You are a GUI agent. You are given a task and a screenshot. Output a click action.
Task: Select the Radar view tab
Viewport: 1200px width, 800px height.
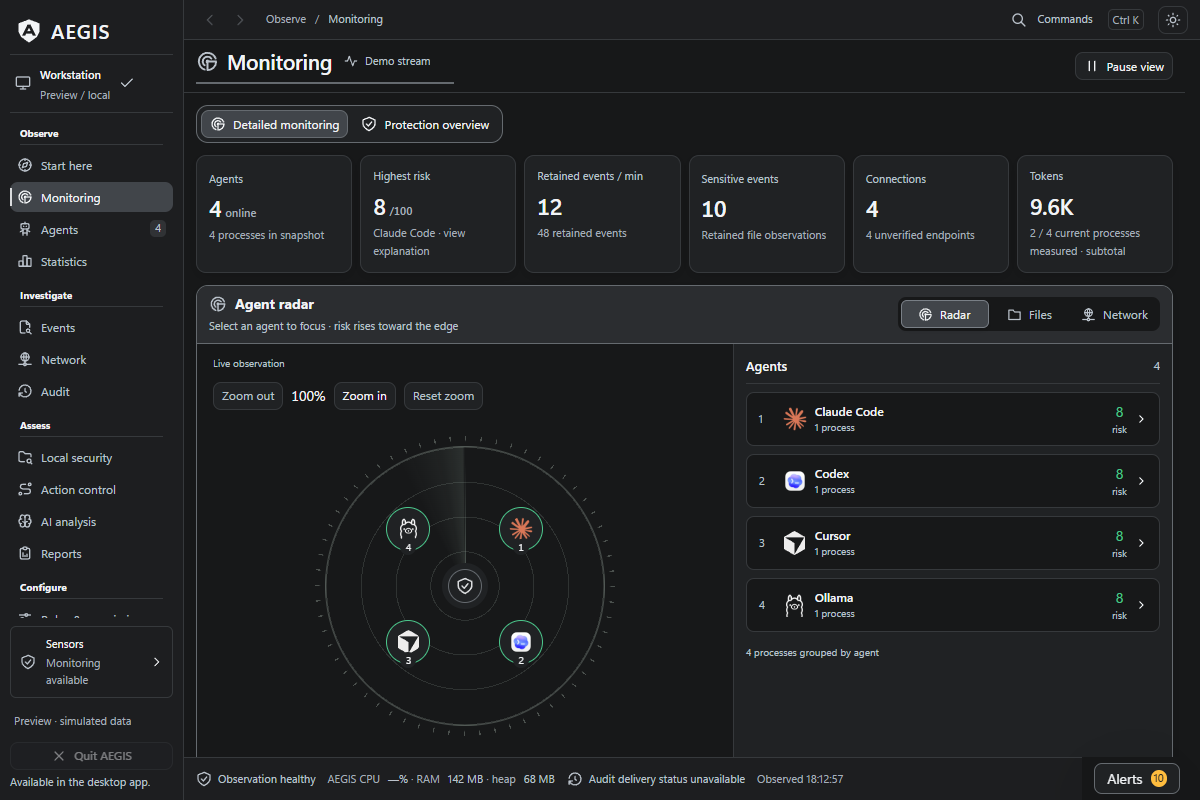point(945,315)
